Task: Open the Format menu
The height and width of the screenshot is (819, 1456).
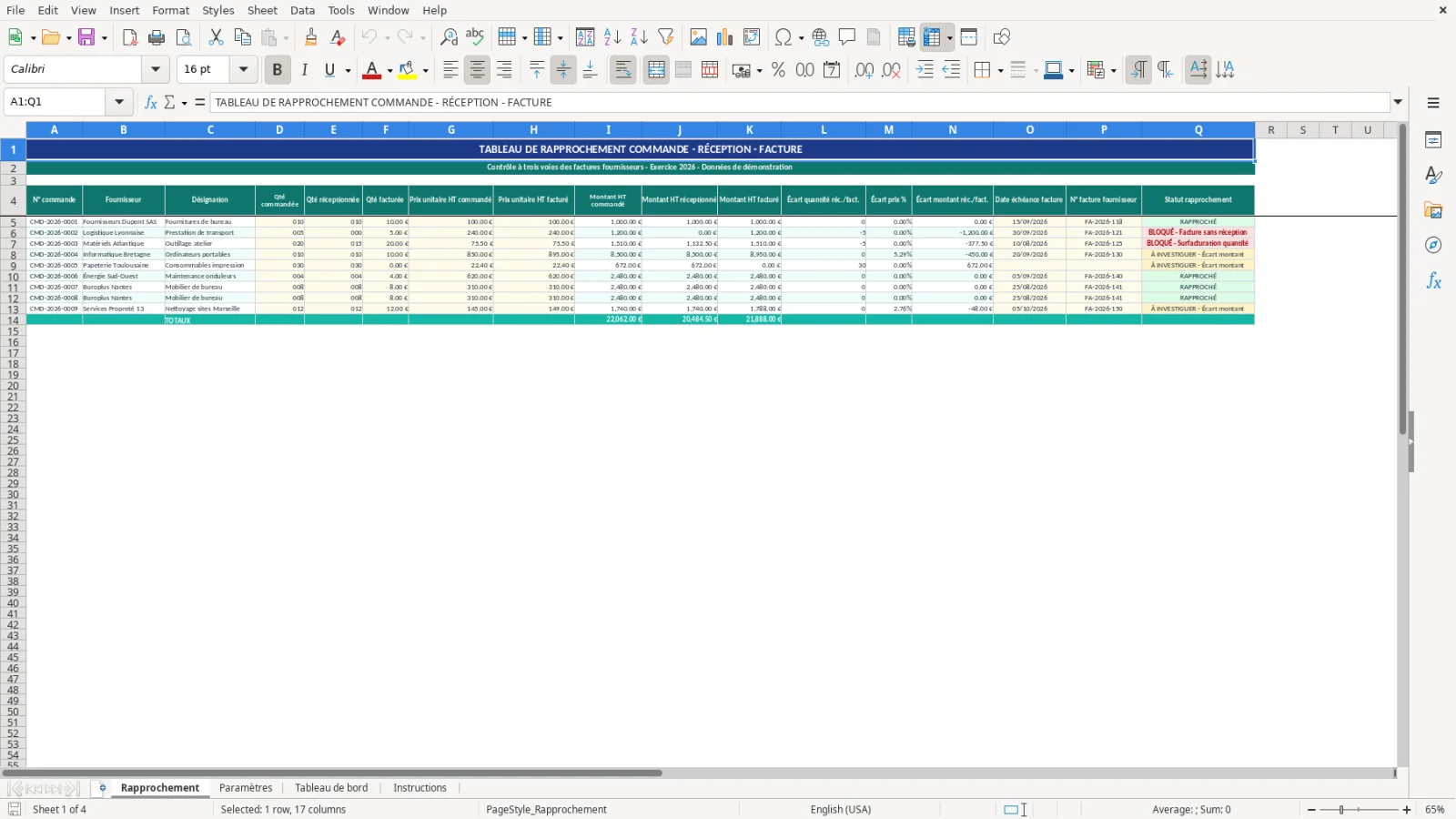Action: coord(170,10)
